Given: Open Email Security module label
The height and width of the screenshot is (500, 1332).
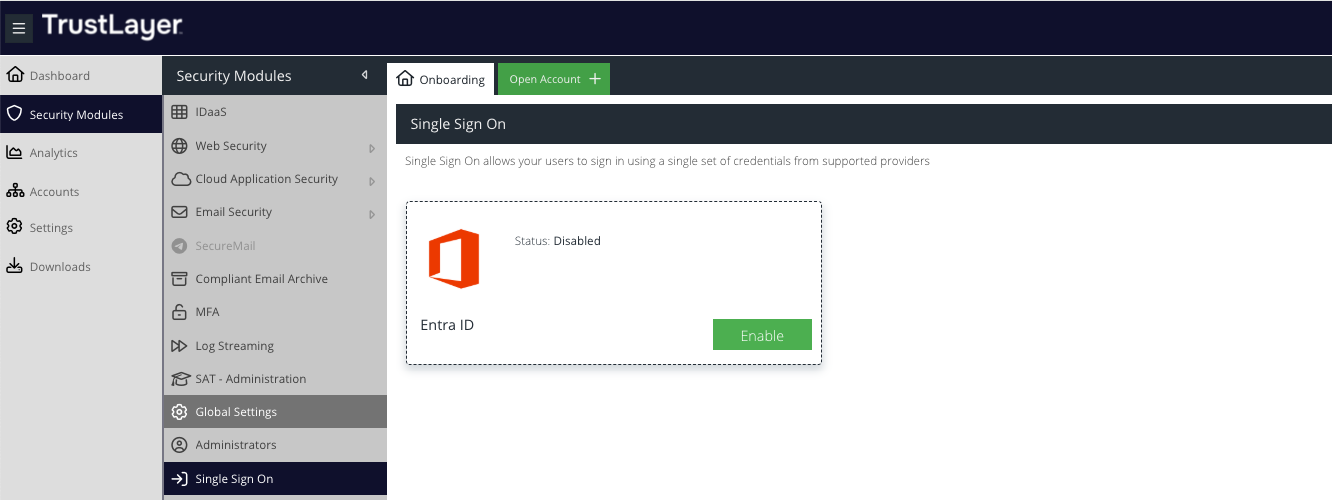Looking at the screenshot, I should pyautogui.click(x=234, y=212).
